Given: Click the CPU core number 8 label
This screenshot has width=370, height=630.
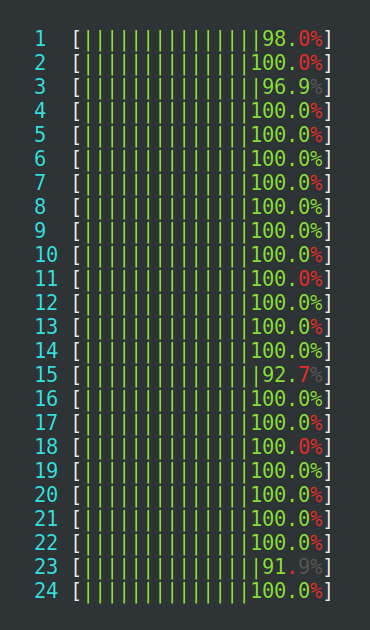Looking at the screenshot, I should pos(40,207).
